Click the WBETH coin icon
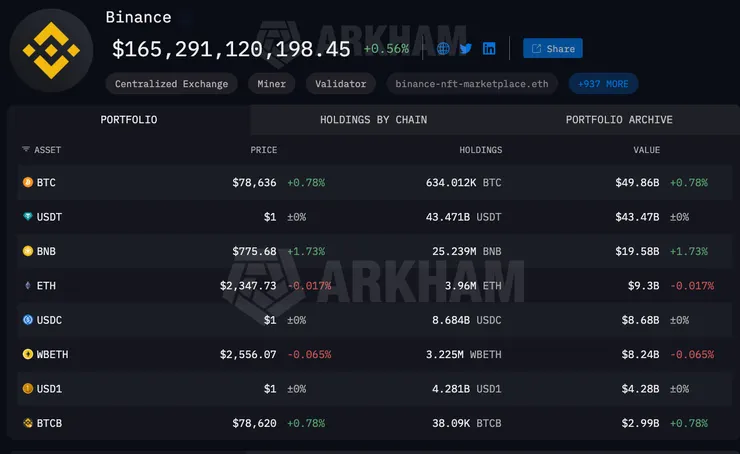The width and height of the screenshot is (740, 454). [x=28, y=354]
